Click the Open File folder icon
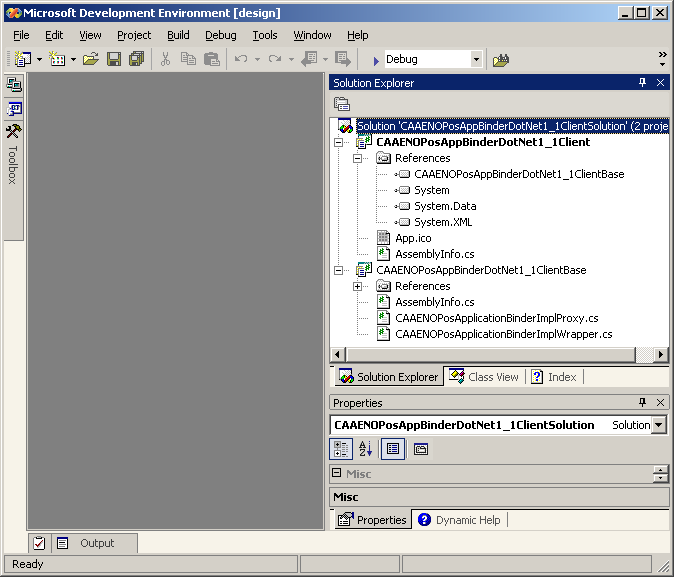 (x=91, y=59)
